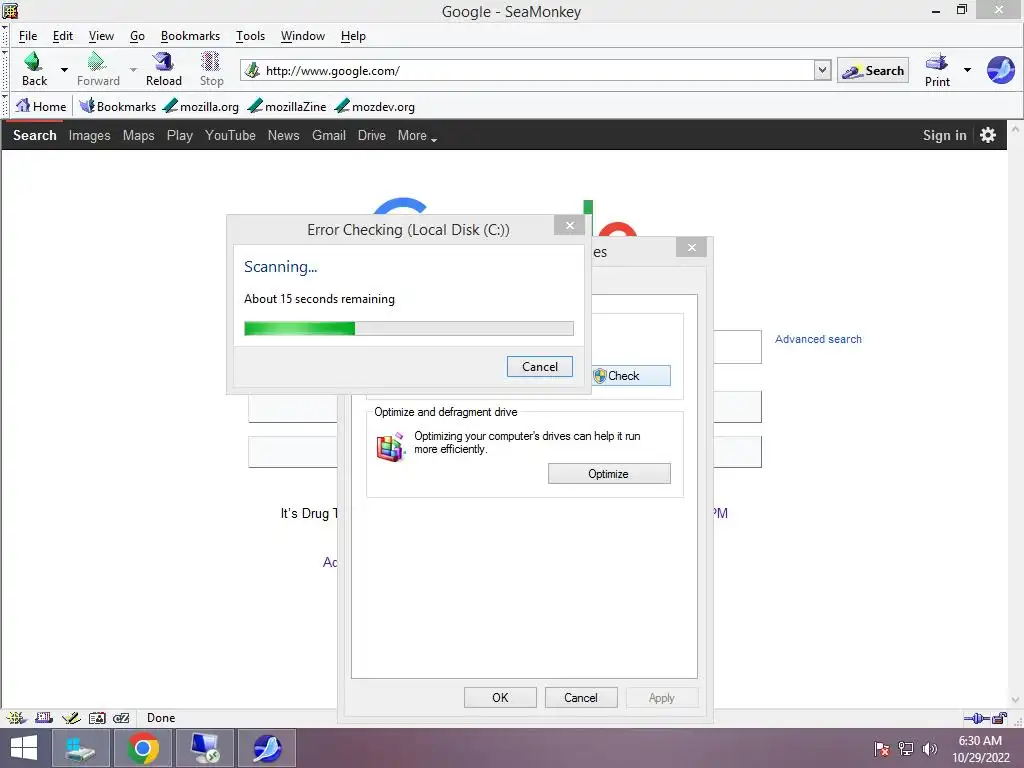This screenshot has height=768, width=1024.
Task: Open the Bookmarks folder on personal toolbar
Action: [x=118, y=106]
